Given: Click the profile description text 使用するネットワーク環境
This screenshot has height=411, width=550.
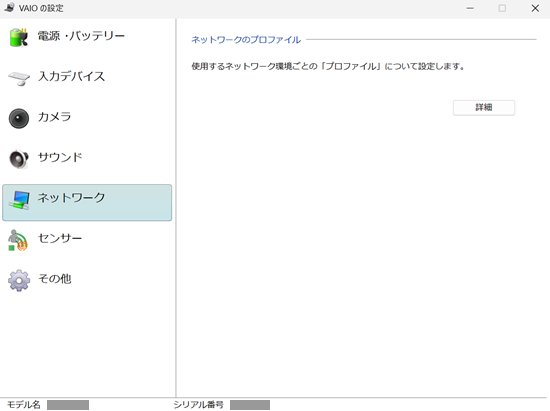Looking at the screenshot, I should tap(328, 66).
